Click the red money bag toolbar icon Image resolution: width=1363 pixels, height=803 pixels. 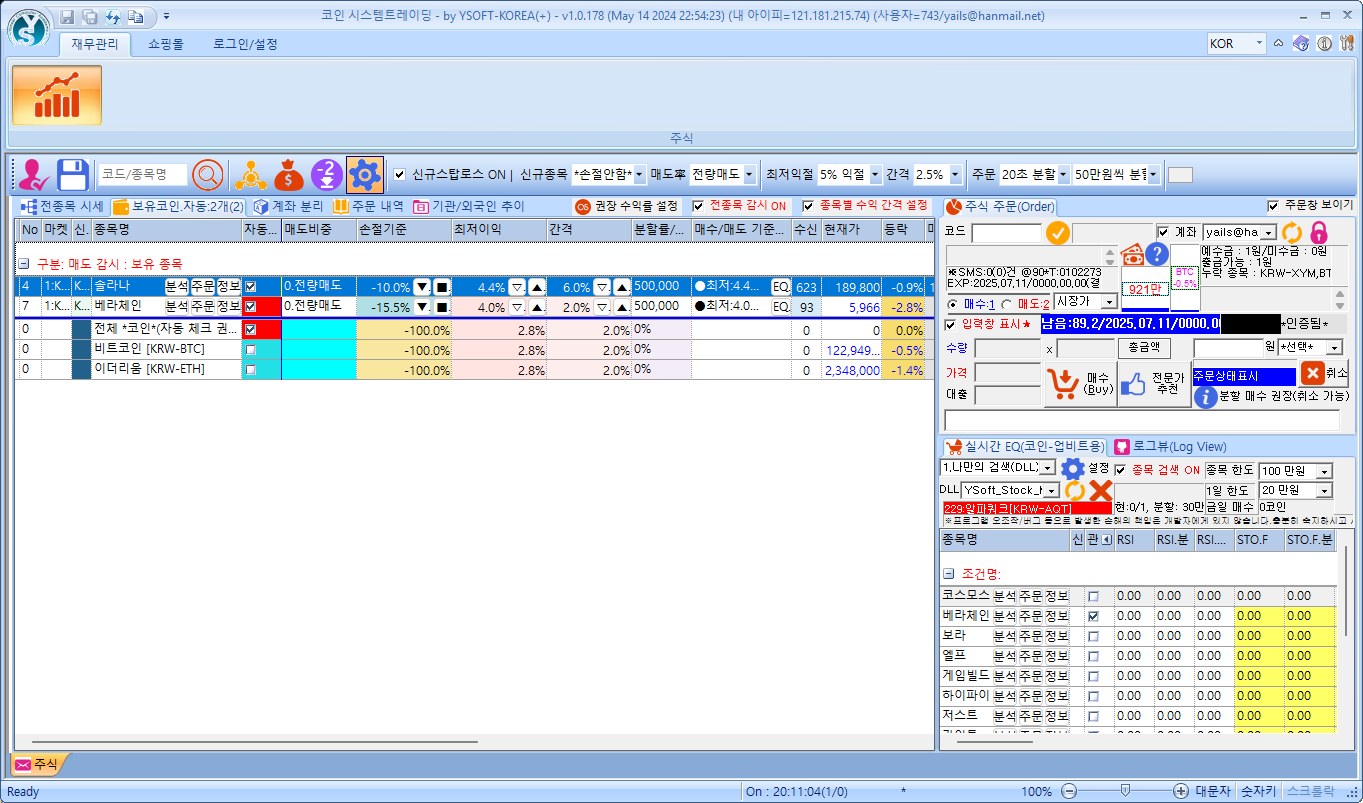point(288,175)
